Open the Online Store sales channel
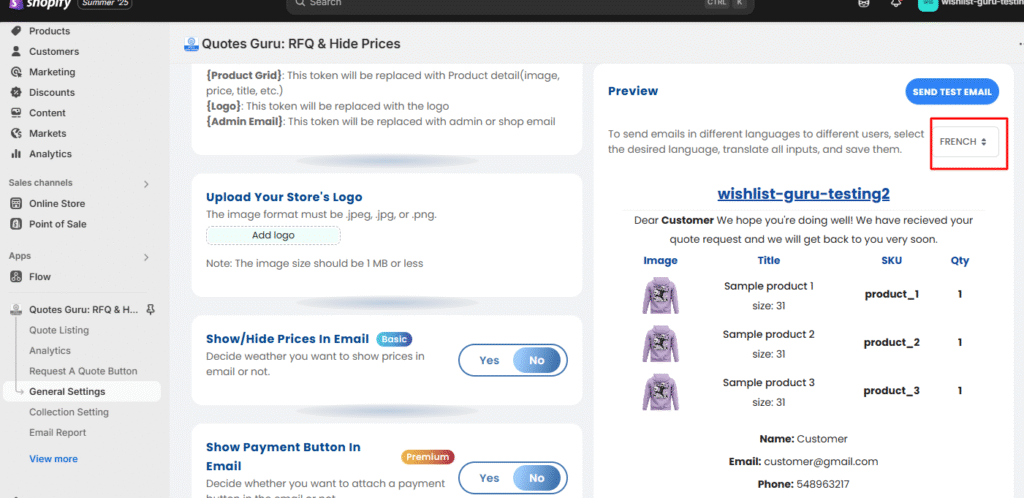Image resolution: width=1024 pixels, height=498 pixels. pyautogui.click(x=57, y=204)
